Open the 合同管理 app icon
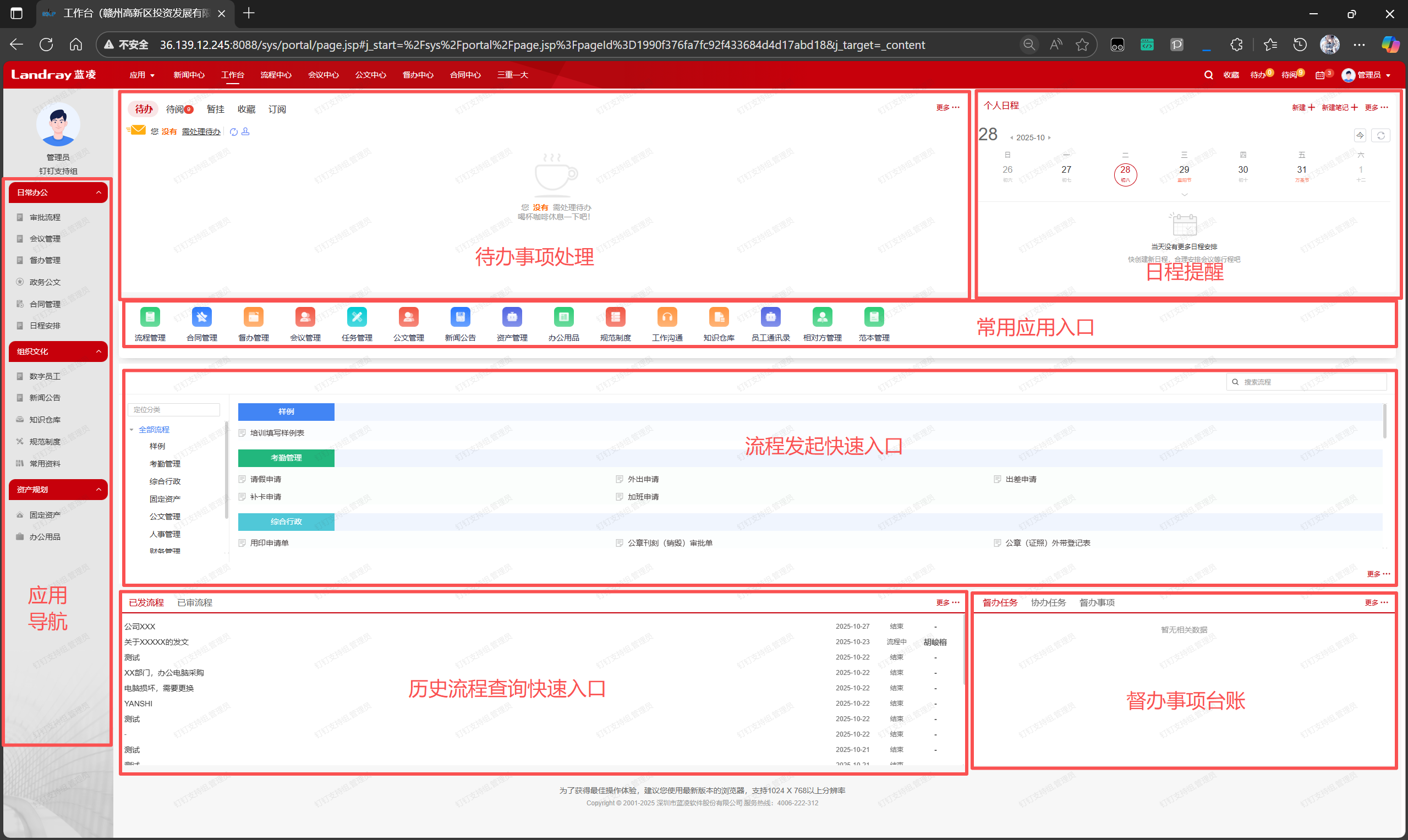 point(201,317)
